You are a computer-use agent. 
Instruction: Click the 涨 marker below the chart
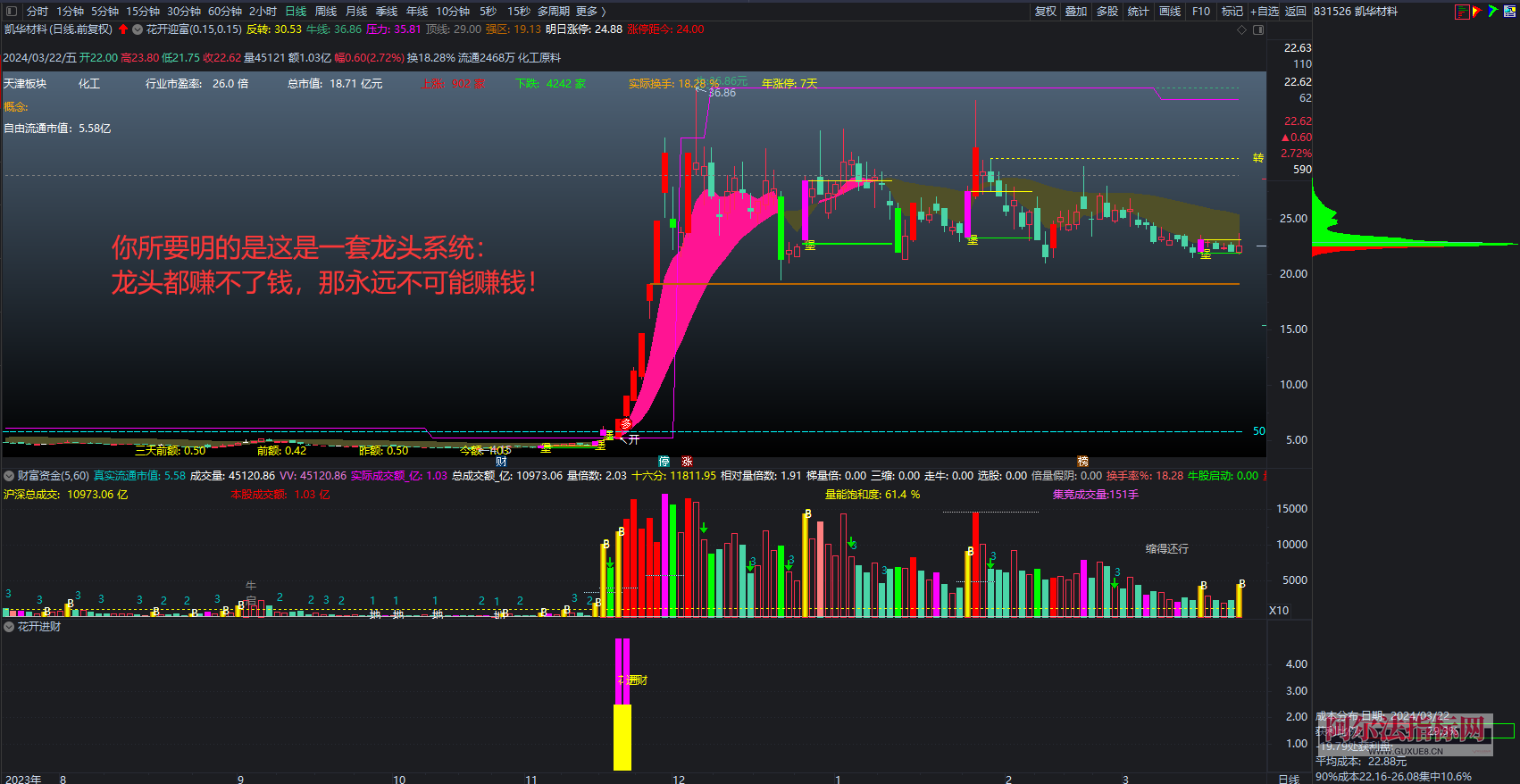687,461
